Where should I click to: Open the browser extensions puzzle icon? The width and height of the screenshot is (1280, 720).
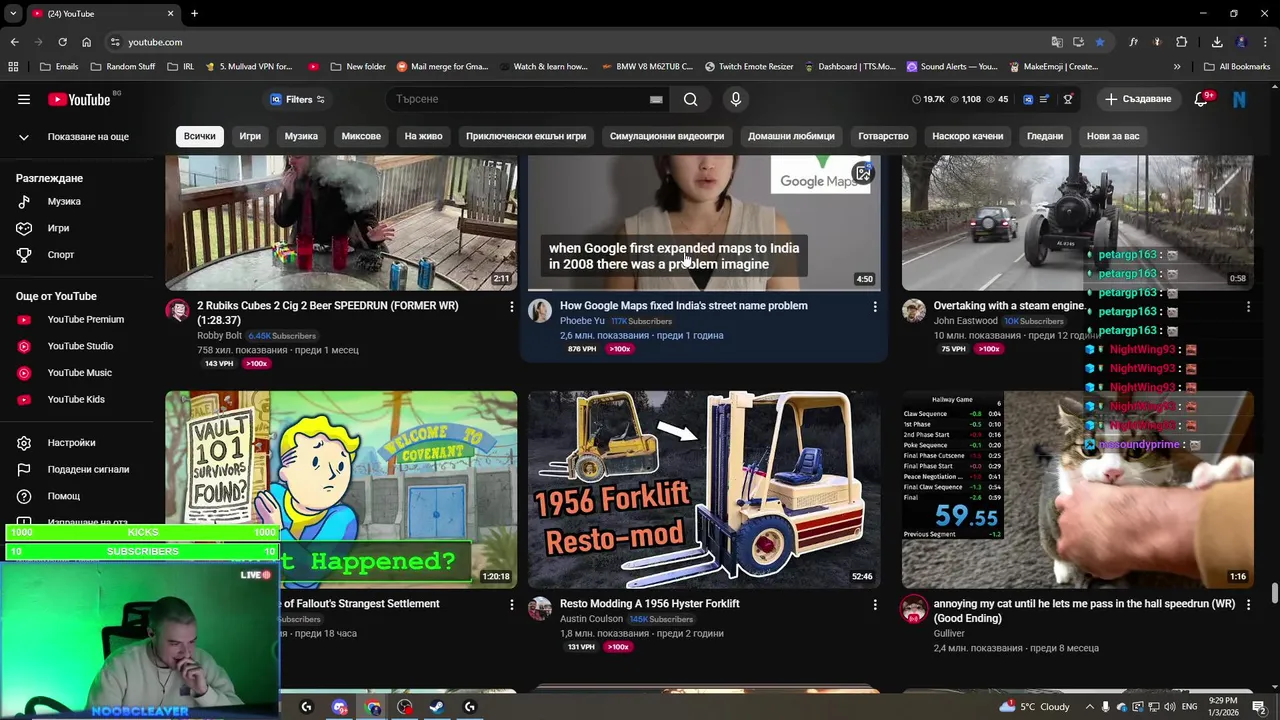coord(1182,42)
